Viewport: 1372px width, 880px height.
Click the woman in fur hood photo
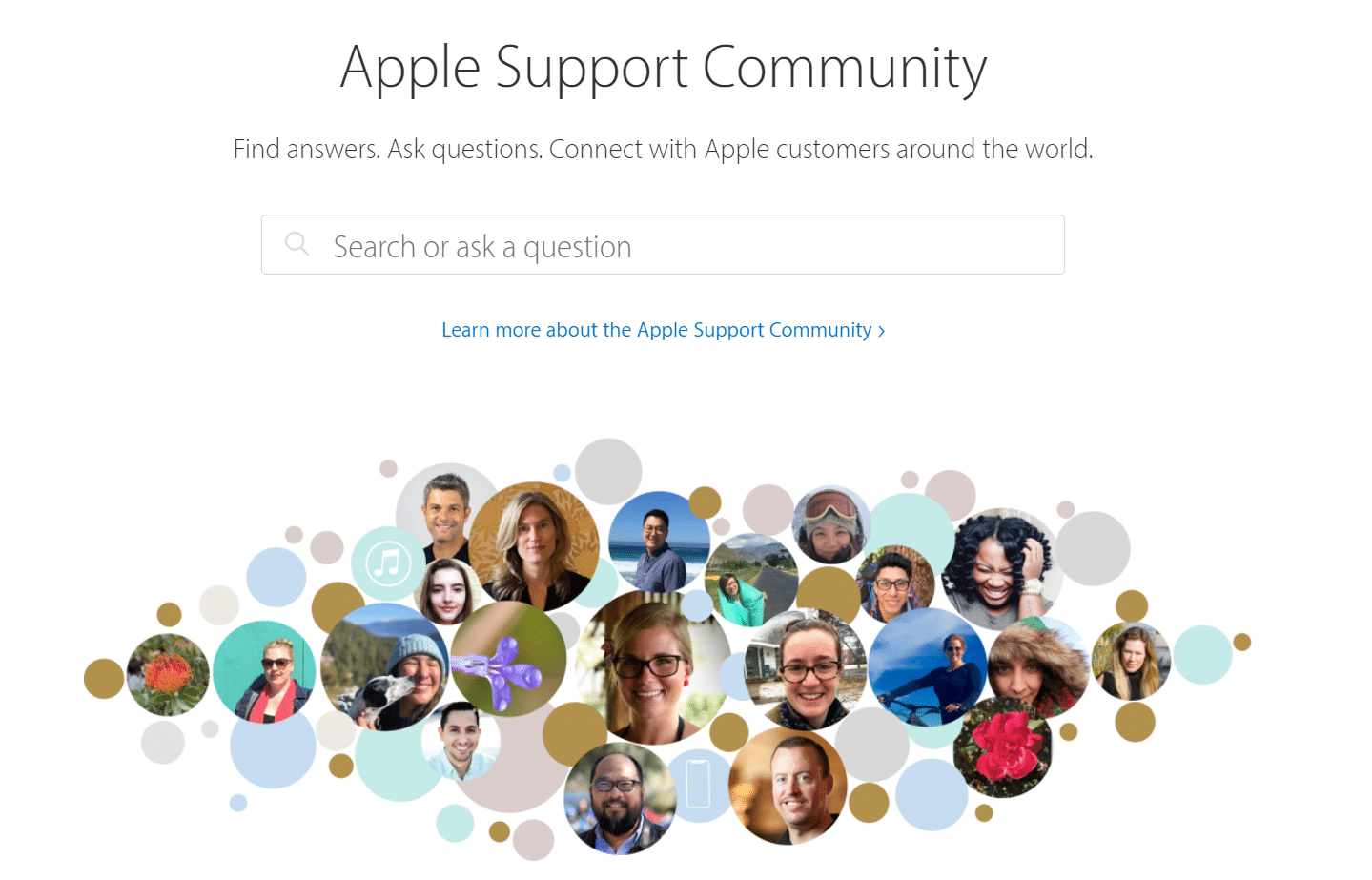1038,667
